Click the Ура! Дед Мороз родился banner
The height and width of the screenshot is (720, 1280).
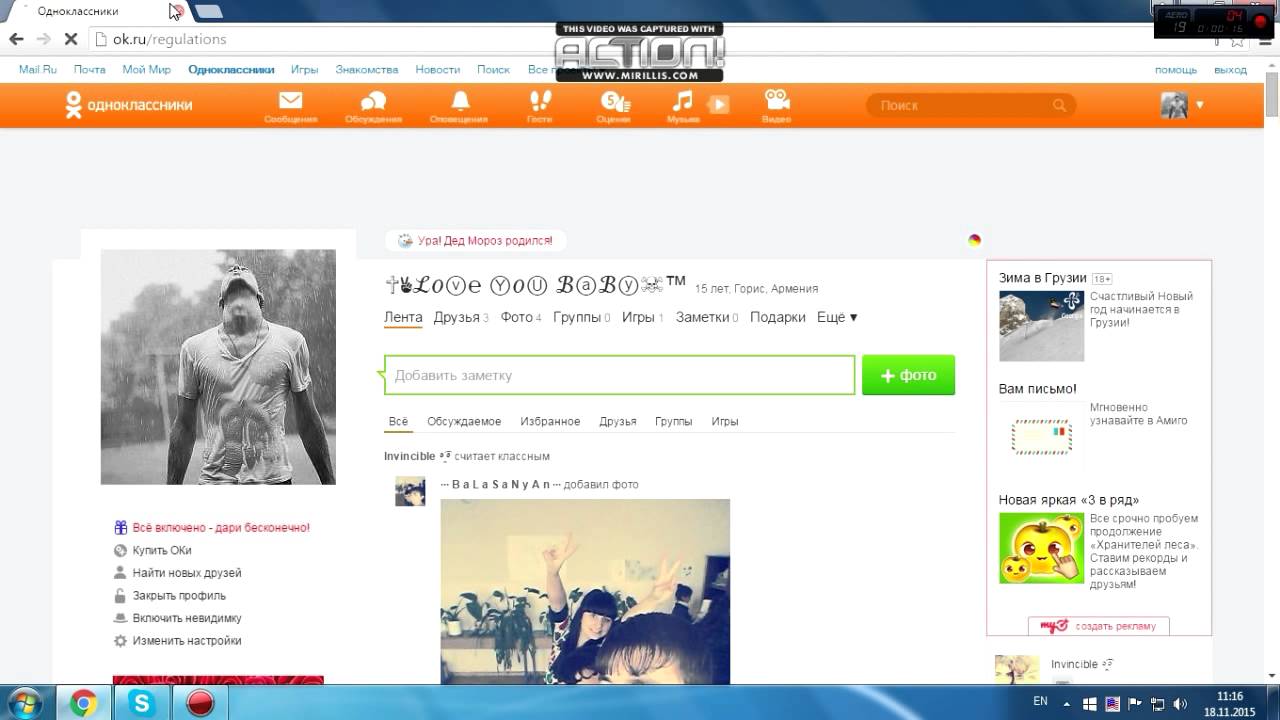tap(475, 241)
